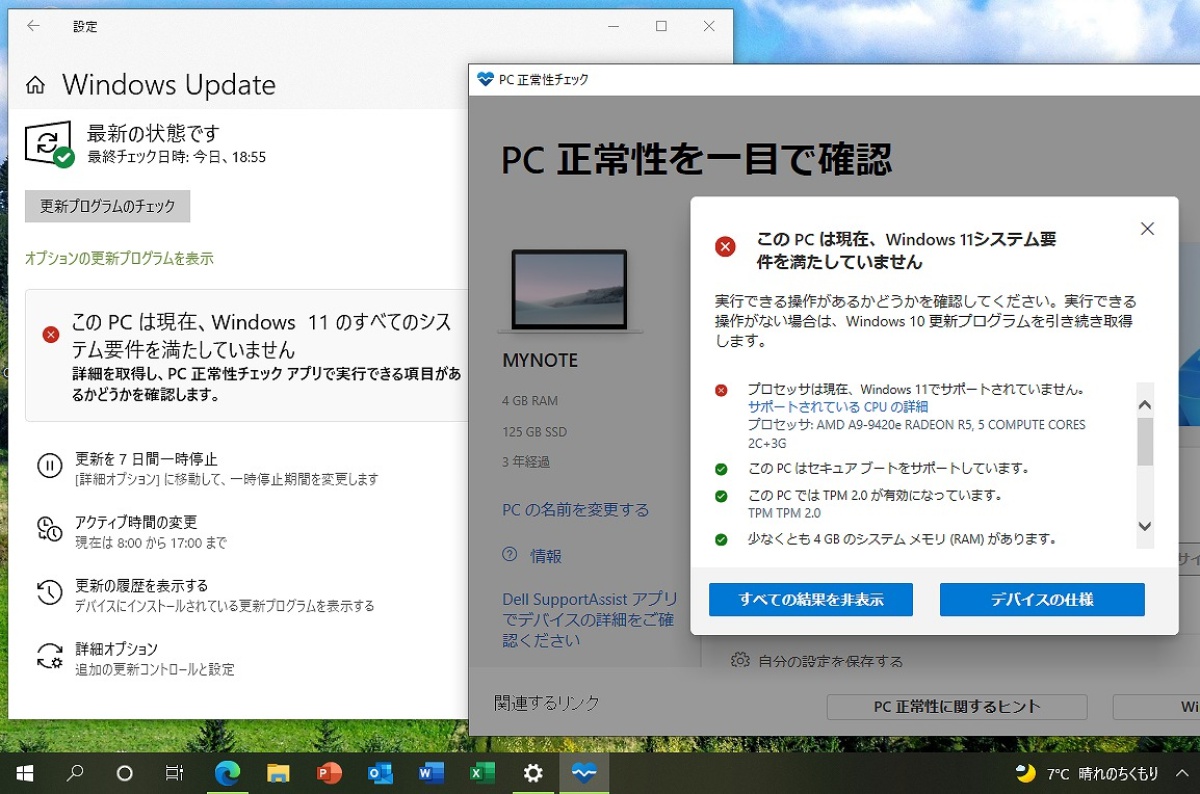The width and height of the screenshot is (1200, 794).
Task: Open the Start menu
Action: [x=23, y=772]
